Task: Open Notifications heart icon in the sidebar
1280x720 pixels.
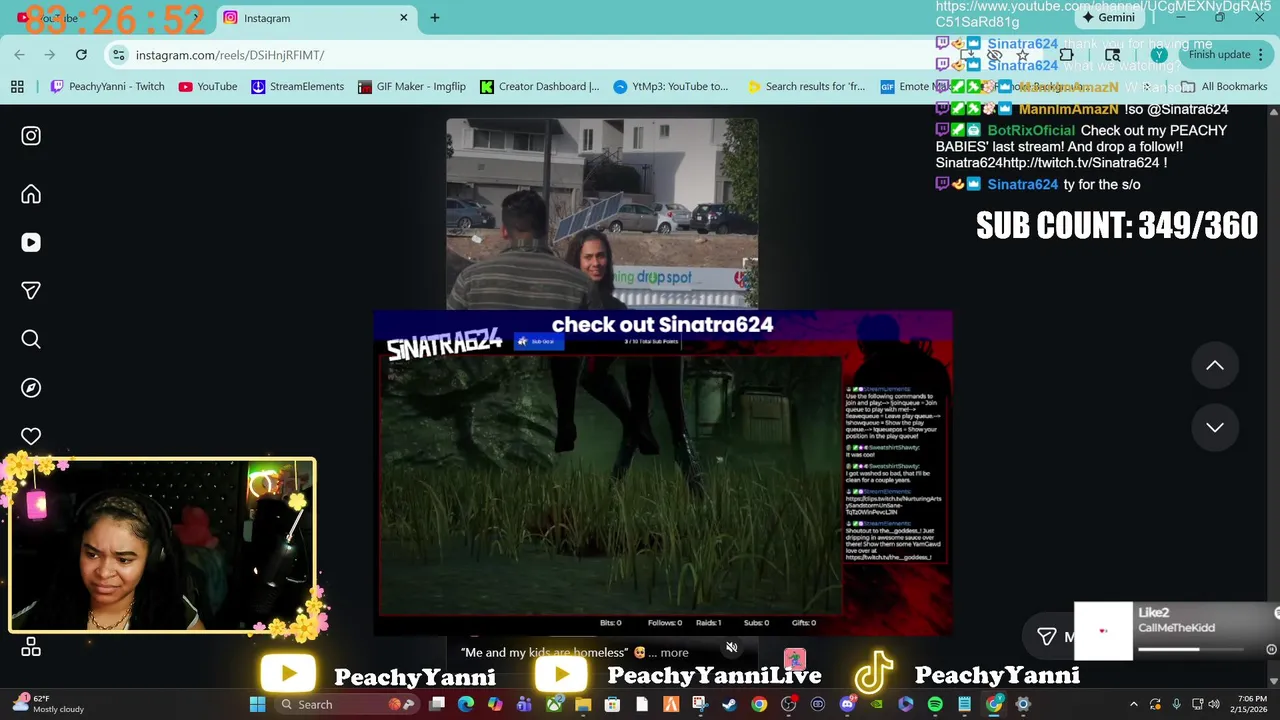Action: (31, 436)
